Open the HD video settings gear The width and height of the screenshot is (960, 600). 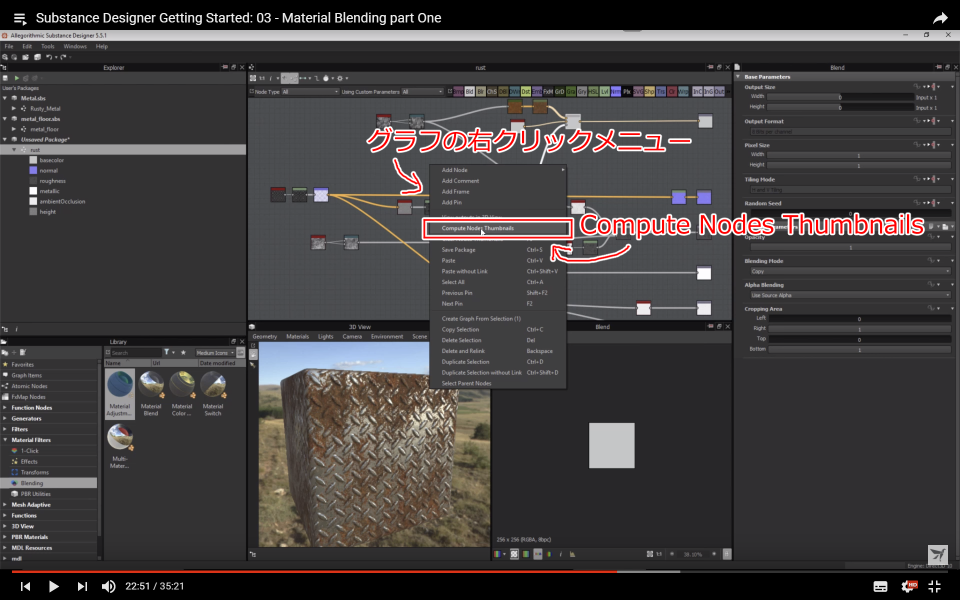pos(909,587)
